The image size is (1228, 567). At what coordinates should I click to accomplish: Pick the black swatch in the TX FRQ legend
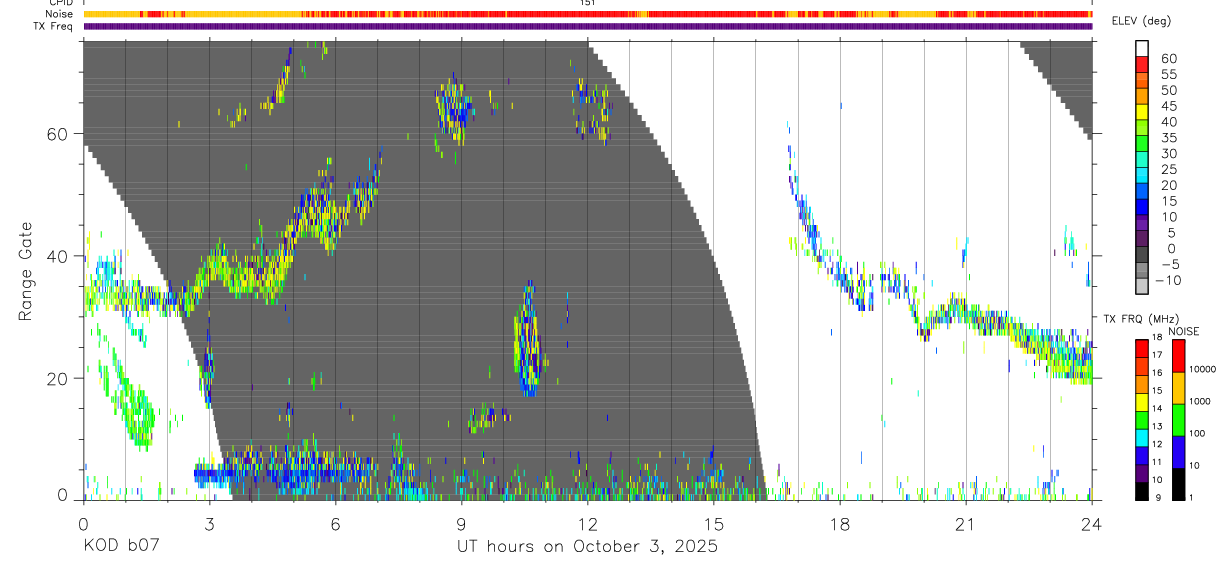1141,491
